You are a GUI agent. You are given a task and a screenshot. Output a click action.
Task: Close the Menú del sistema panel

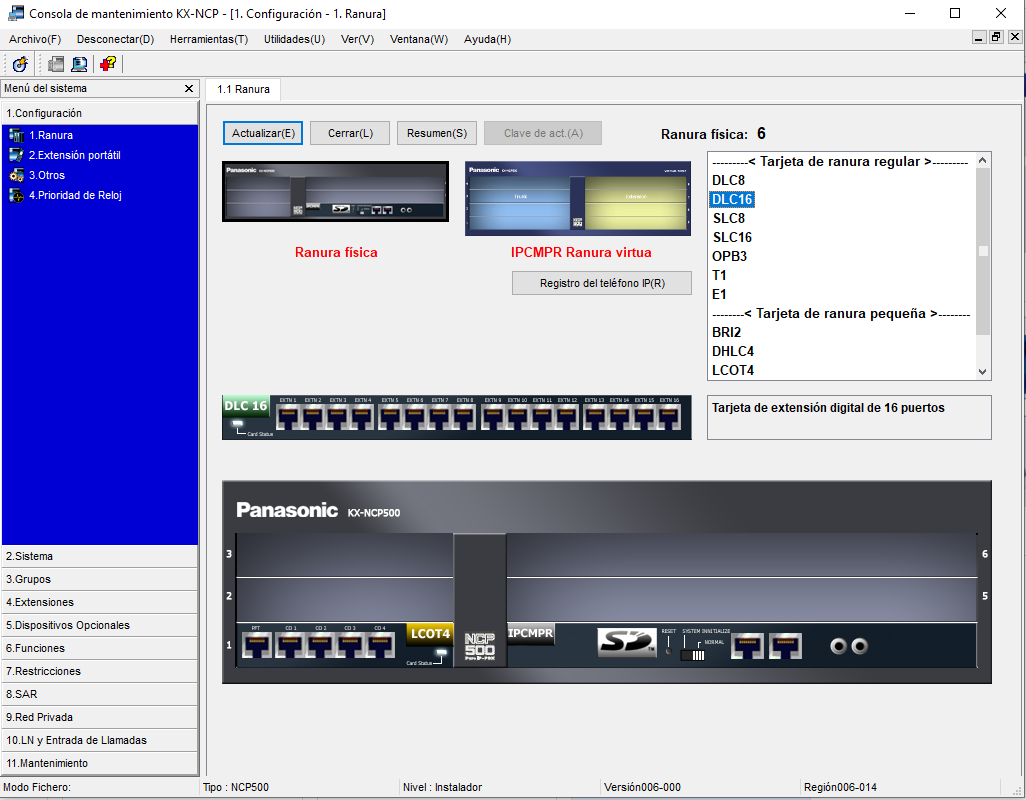189,88
